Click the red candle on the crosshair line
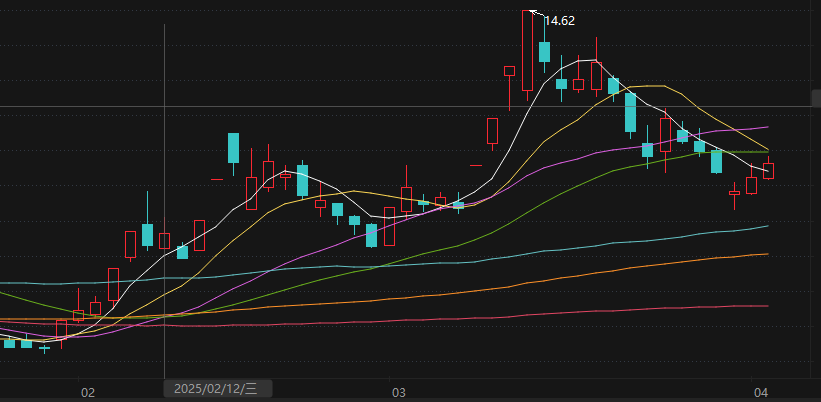The image size is (821, 402). 164,241
